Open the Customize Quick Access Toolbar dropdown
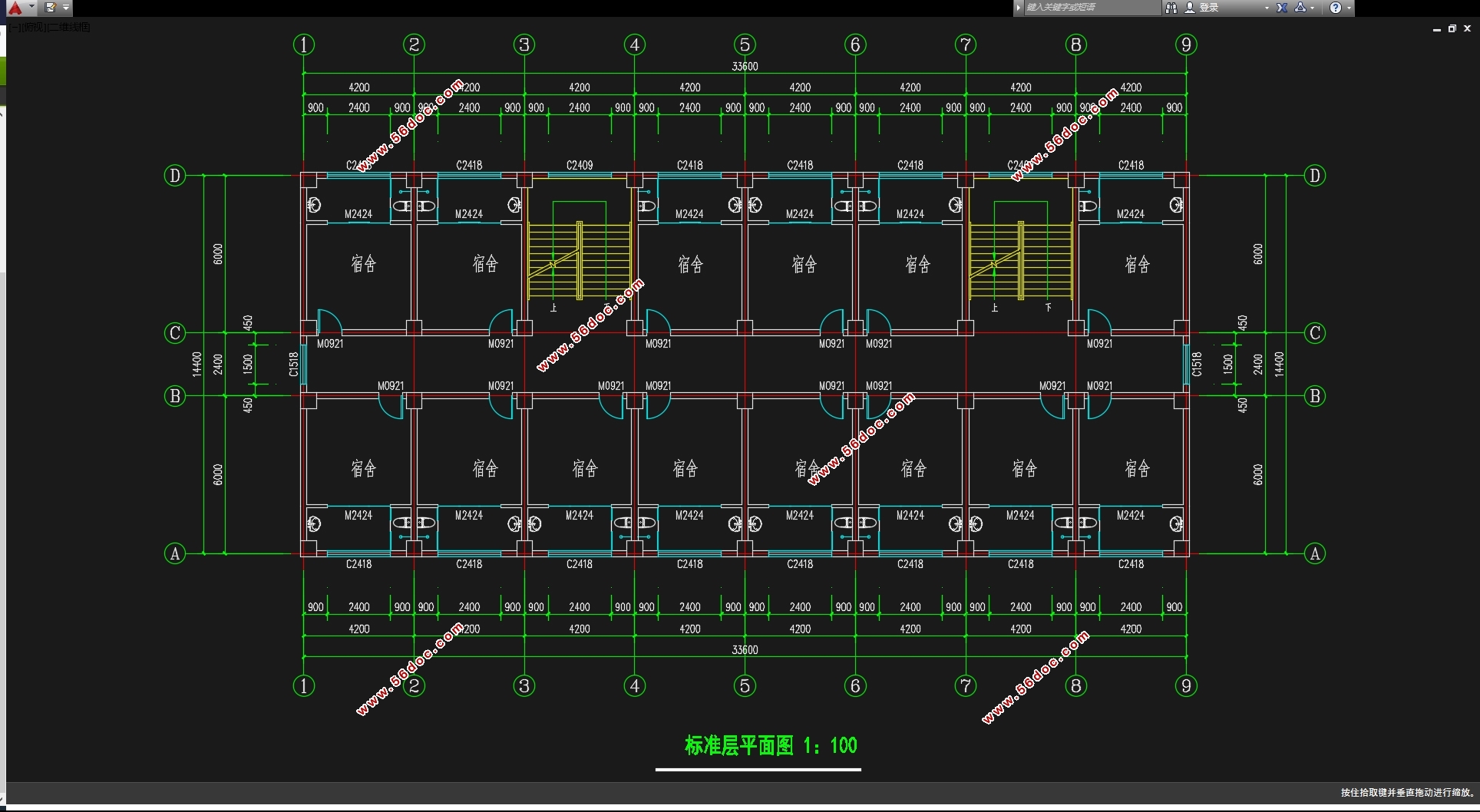Screen dimensions: 1480x812 pos(66,8)
